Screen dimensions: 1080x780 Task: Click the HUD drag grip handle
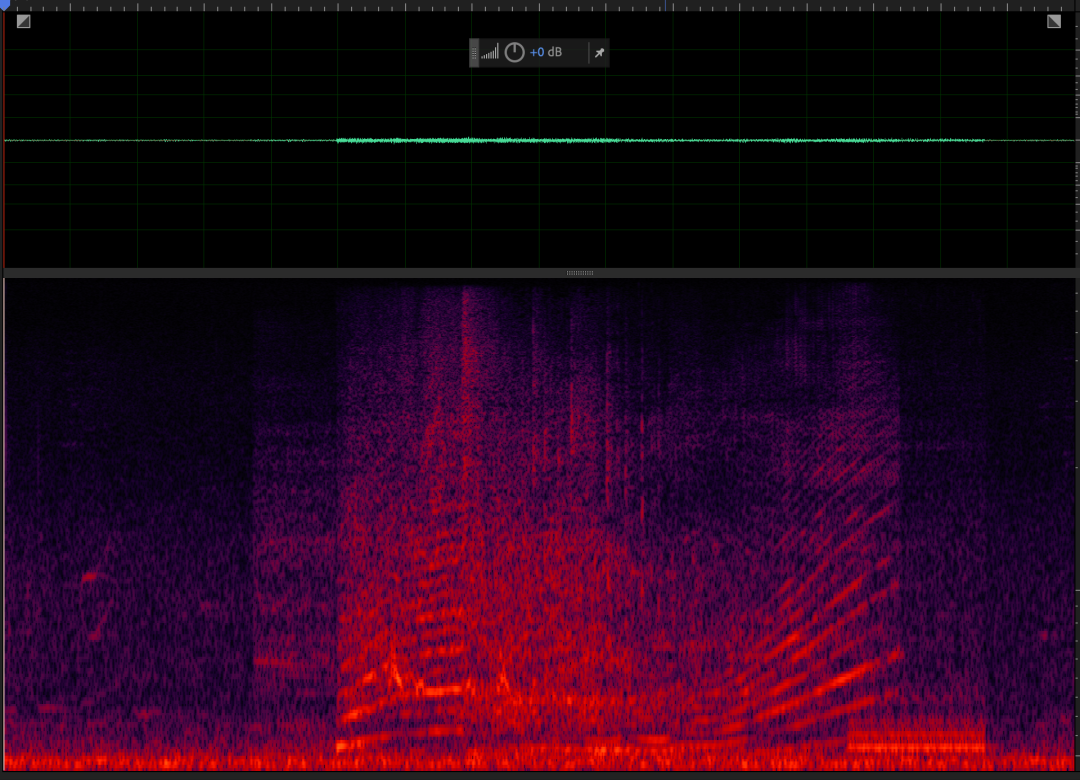474,52
